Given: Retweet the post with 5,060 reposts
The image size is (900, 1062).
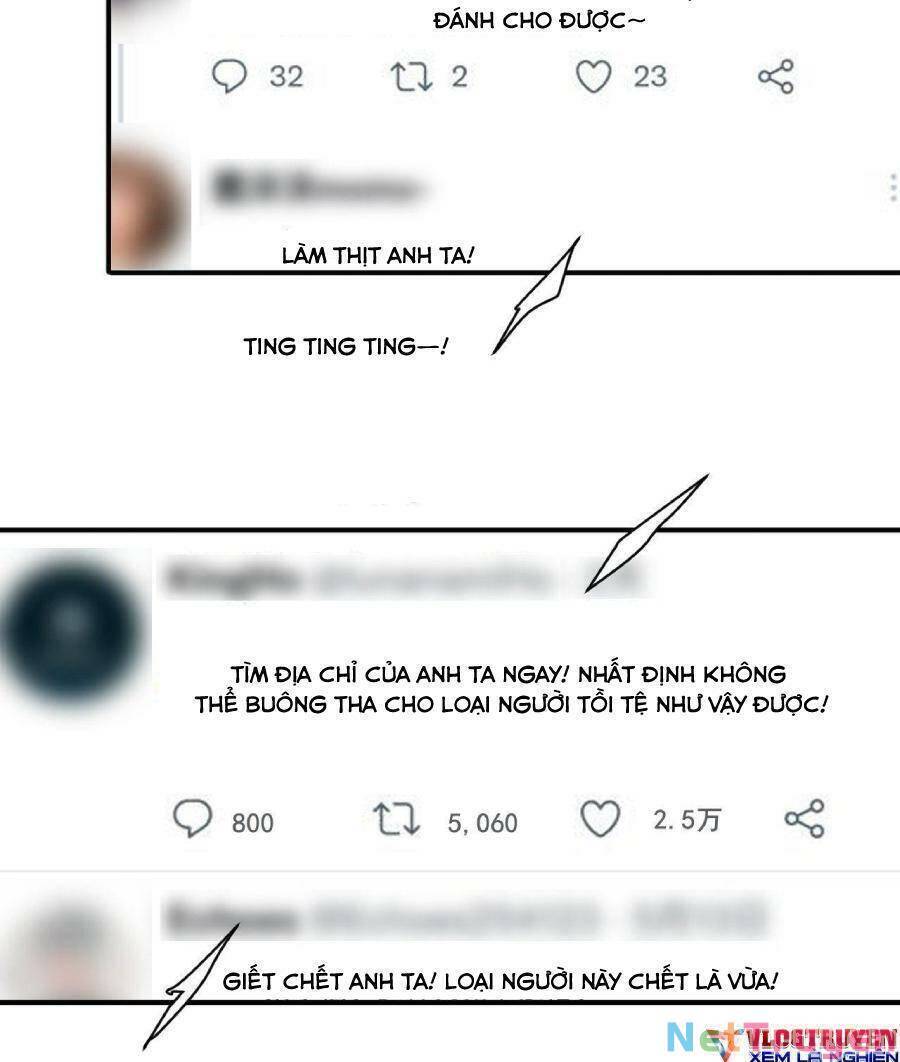Looking at the screenshot, I should point(396,818).
